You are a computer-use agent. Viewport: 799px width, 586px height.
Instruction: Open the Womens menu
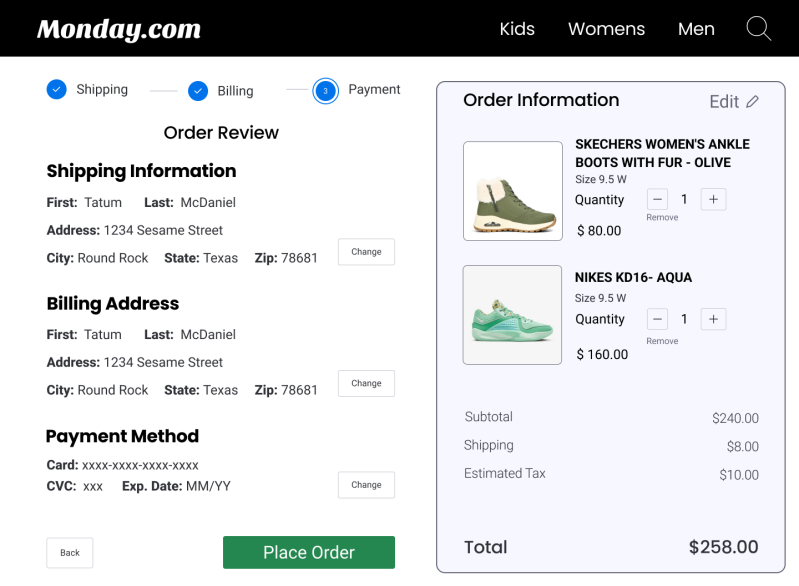(606, 29)
